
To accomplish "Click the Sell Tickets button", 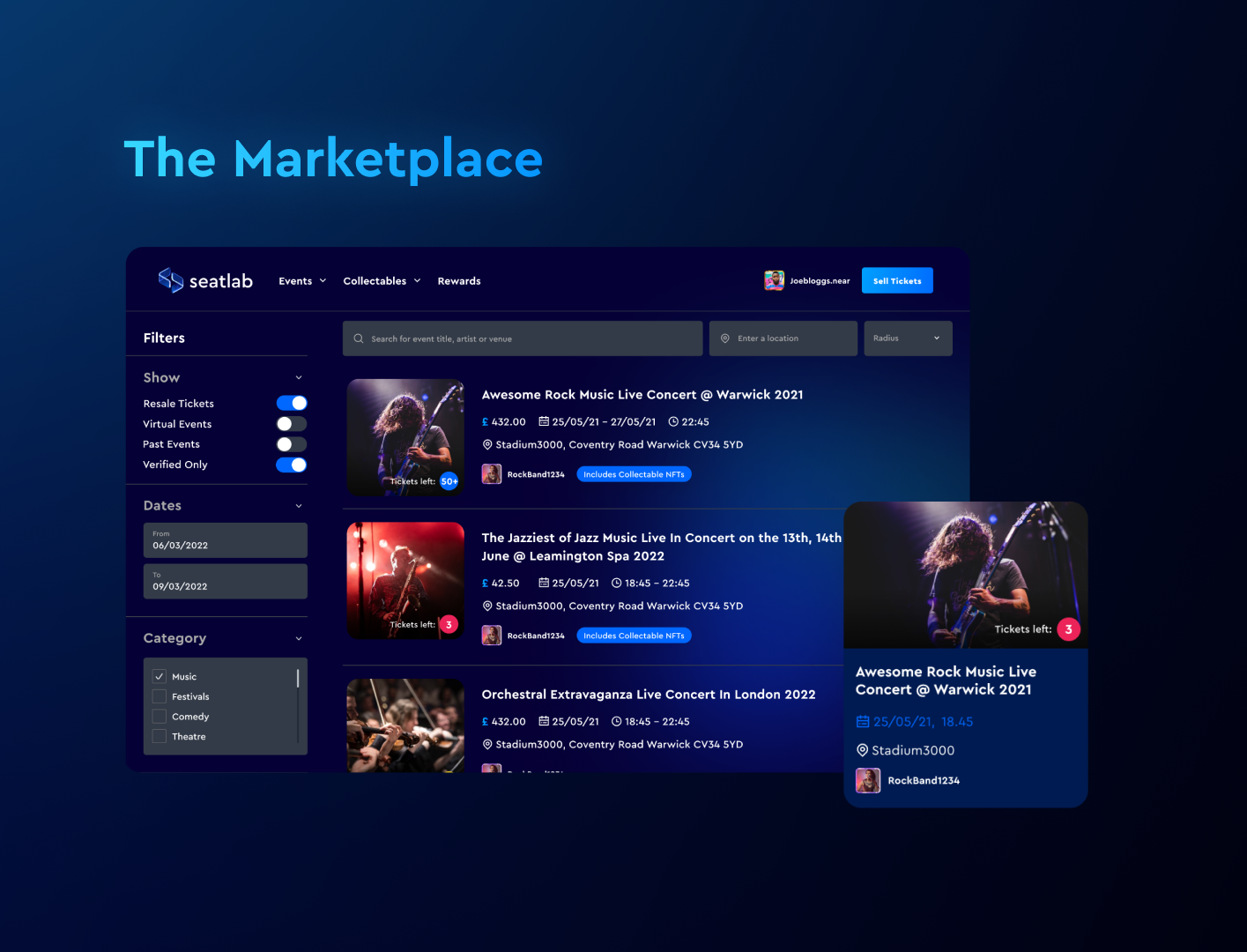I will pos(896,280).
